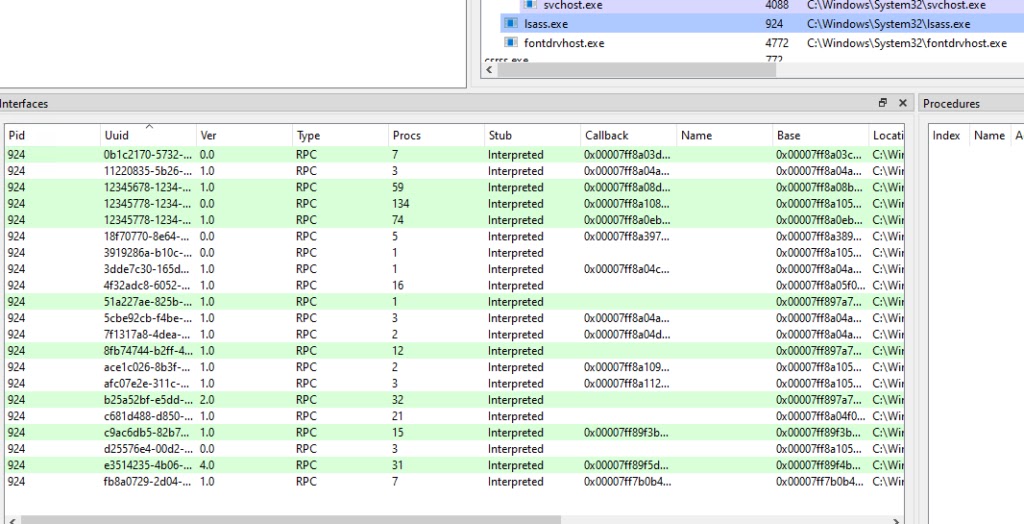This screenshot has width=1024, height=524.
Task: Select interface ace1c026-8b3f row
Action: pyautogui.click(x=455, y=367)
